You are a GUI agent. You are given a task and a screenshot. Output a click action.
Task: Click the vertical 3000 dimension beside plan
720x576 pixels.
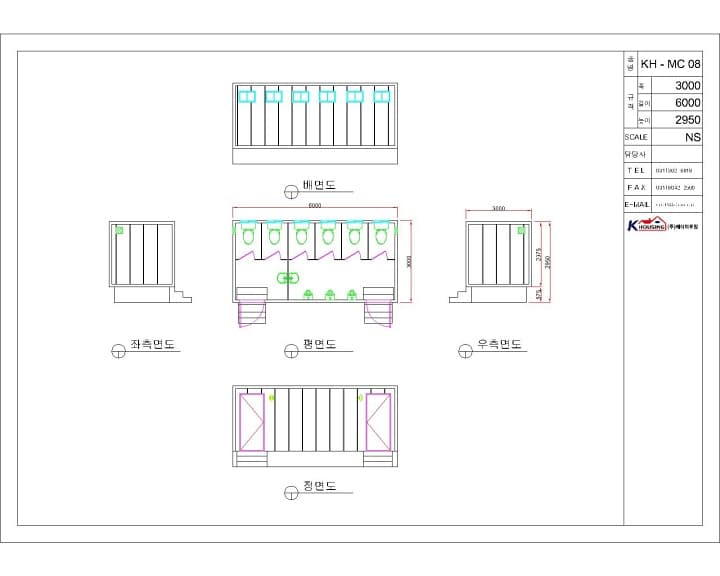[x=409, y=262]
